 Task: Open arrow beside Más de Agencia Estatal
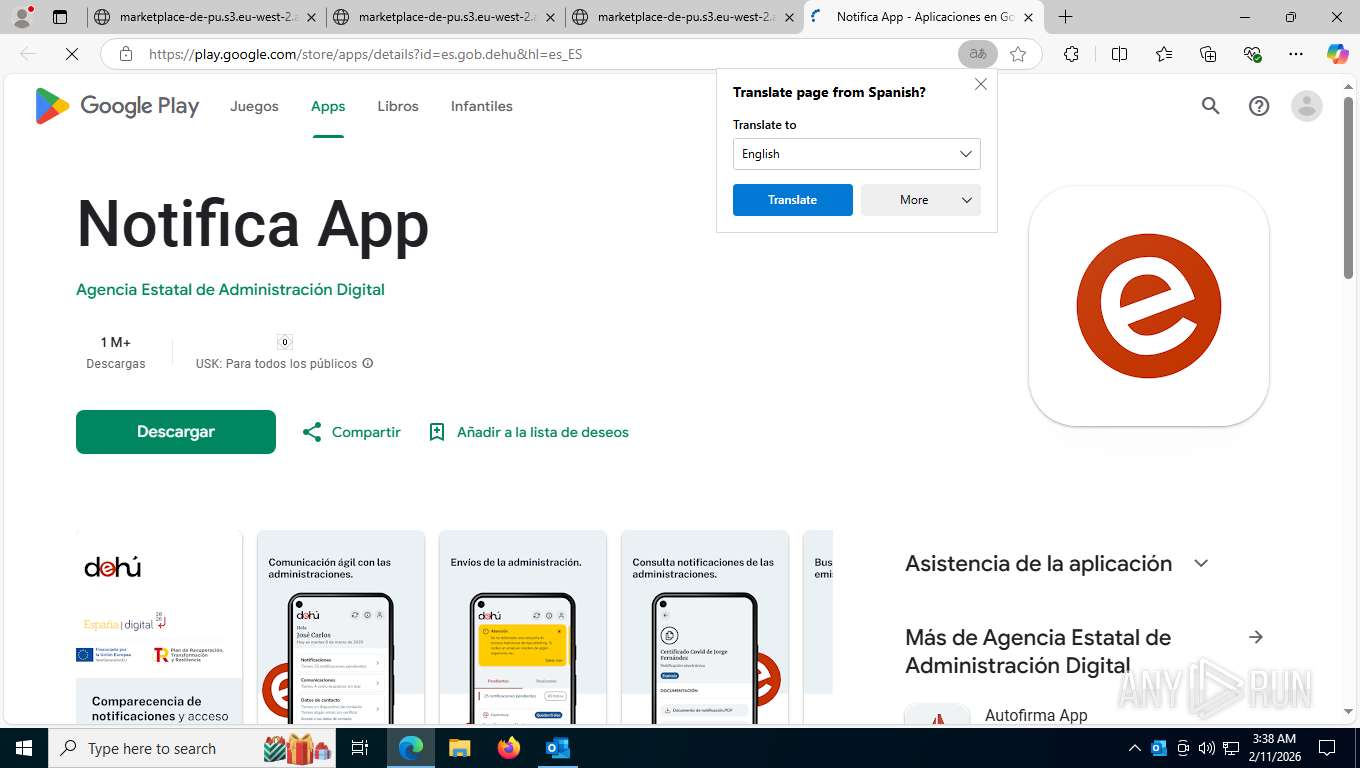(x=1256, y=637)
